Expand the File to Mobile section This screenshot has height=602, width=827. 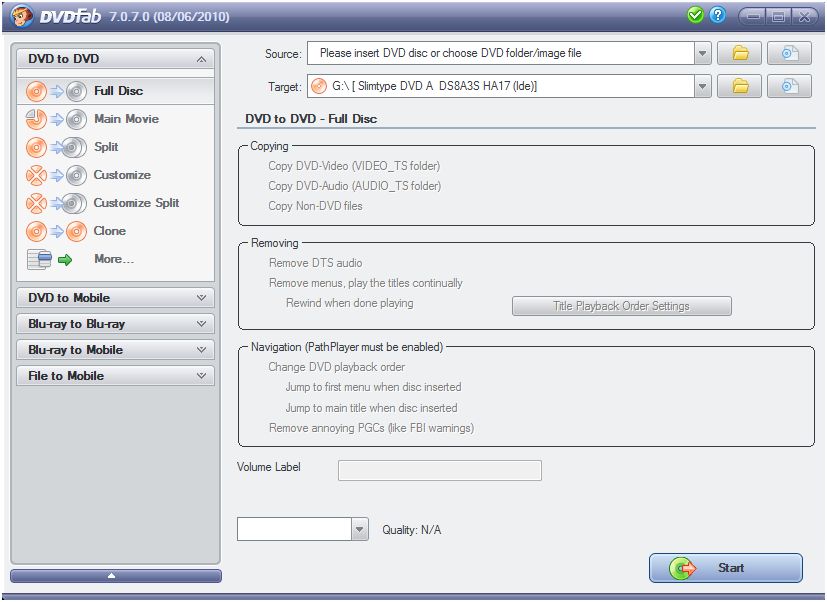pos(116,376)
